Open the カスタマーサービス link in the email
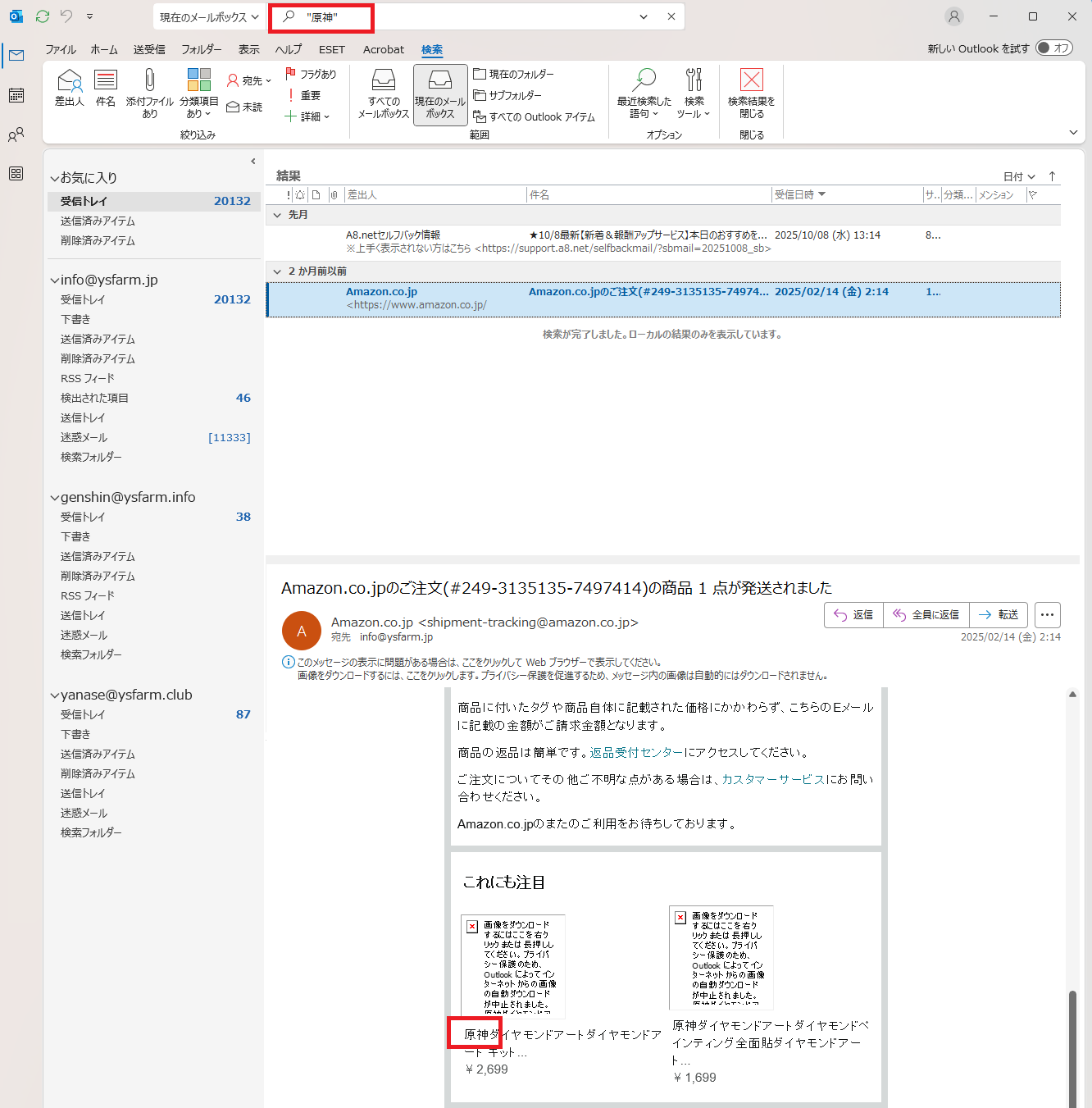This screenshot has height=1108, width=1092. 772,779
